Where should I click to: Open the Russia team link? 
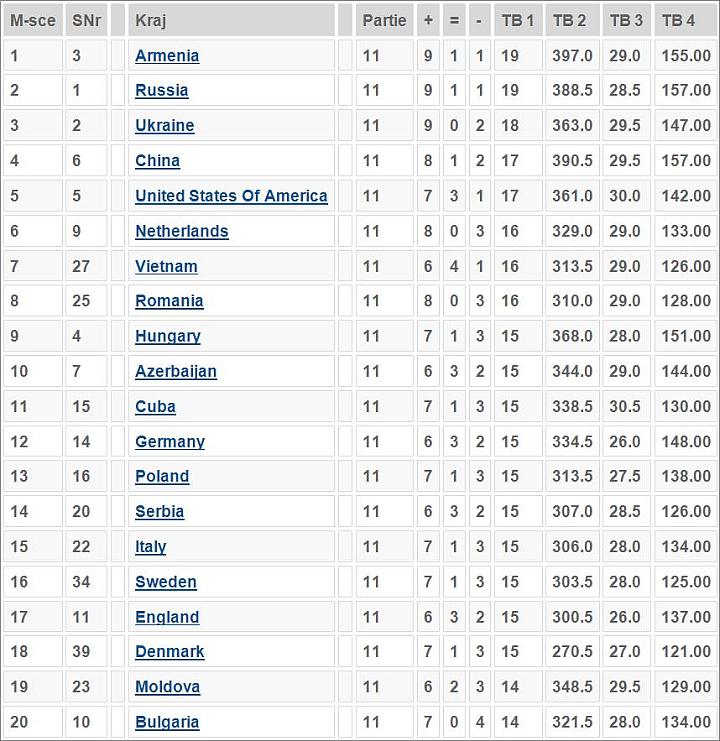(162, 90)
